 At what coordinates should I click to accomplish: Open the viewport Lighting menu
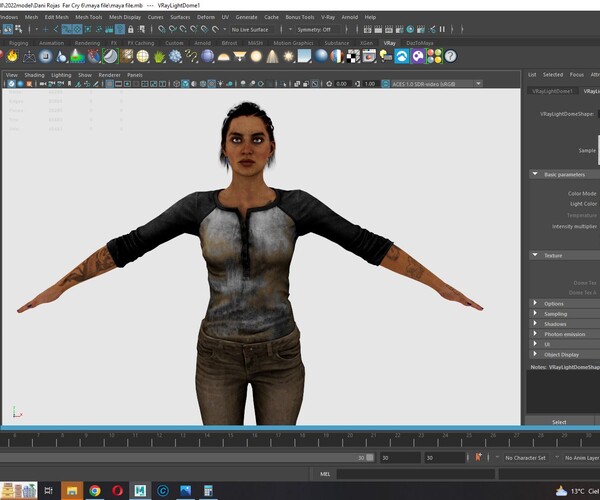pyautogui.click(x=61, y=75)
